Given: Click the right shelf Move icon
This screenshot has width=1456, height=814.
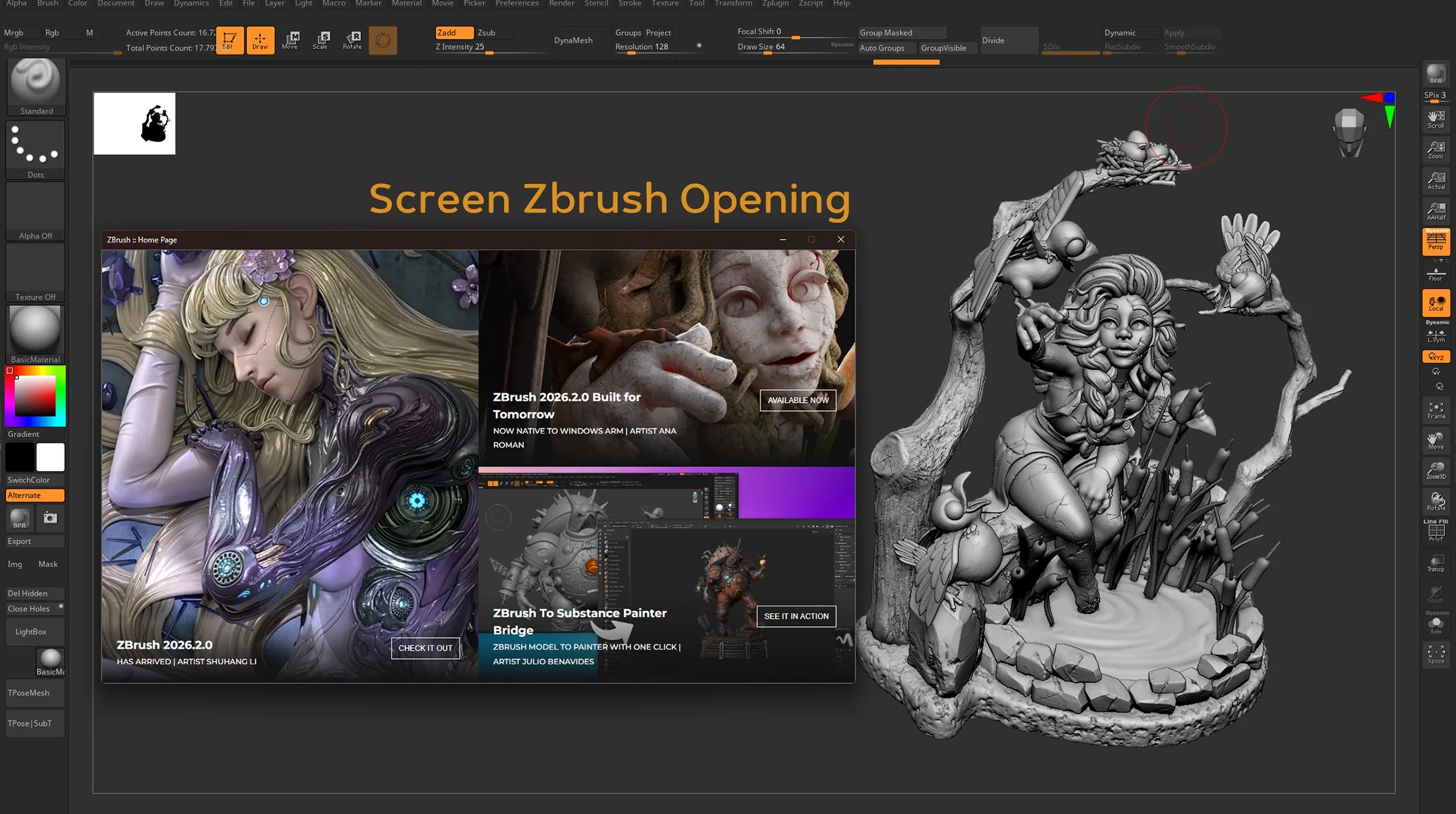Looking at the screenshot, I should point(1436,440).
